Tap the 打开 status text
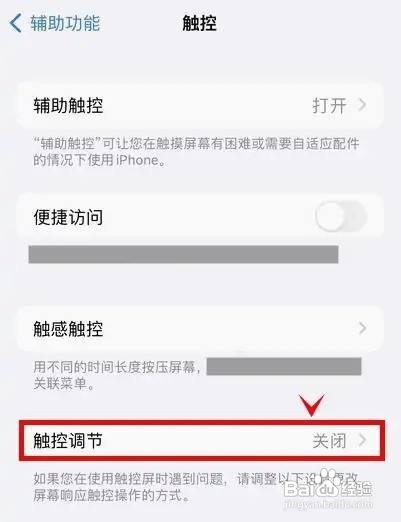The image size is (401, 522). [x=329, y=106]
